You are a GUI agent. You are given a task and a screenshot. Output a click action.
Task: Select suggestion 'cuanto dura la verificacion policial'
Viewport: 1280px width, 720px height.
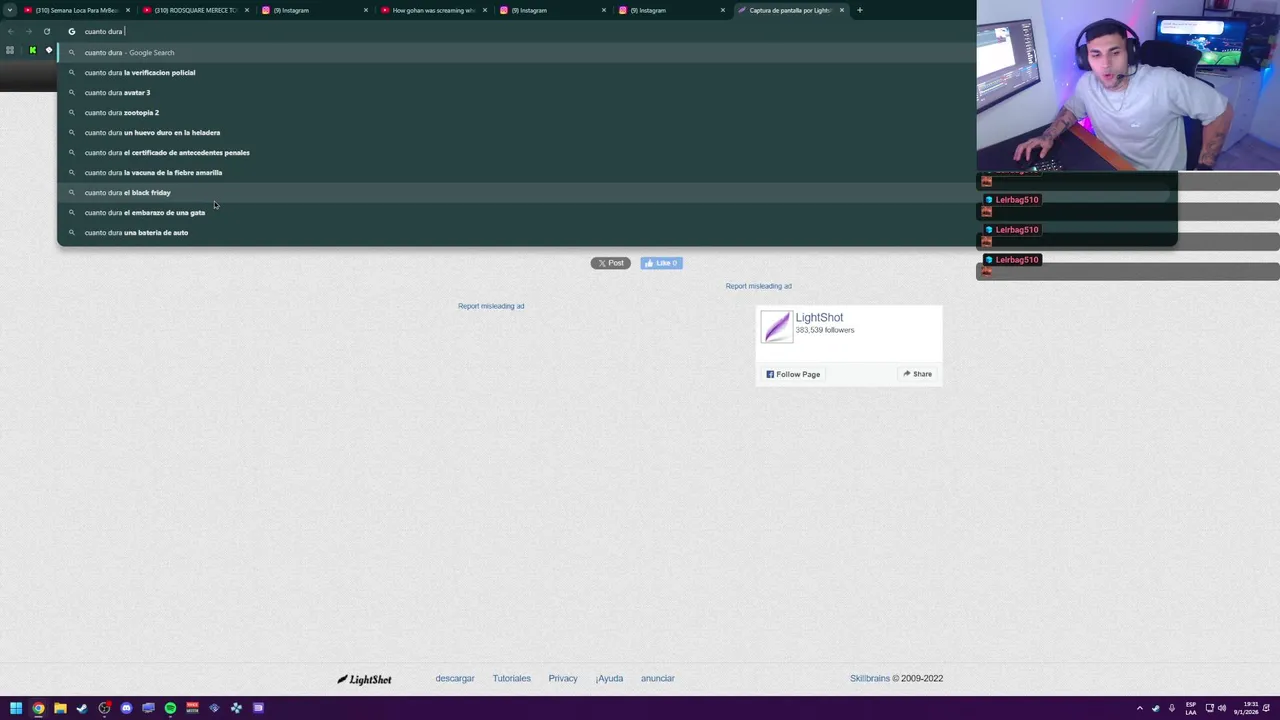[x=516, y=72]
